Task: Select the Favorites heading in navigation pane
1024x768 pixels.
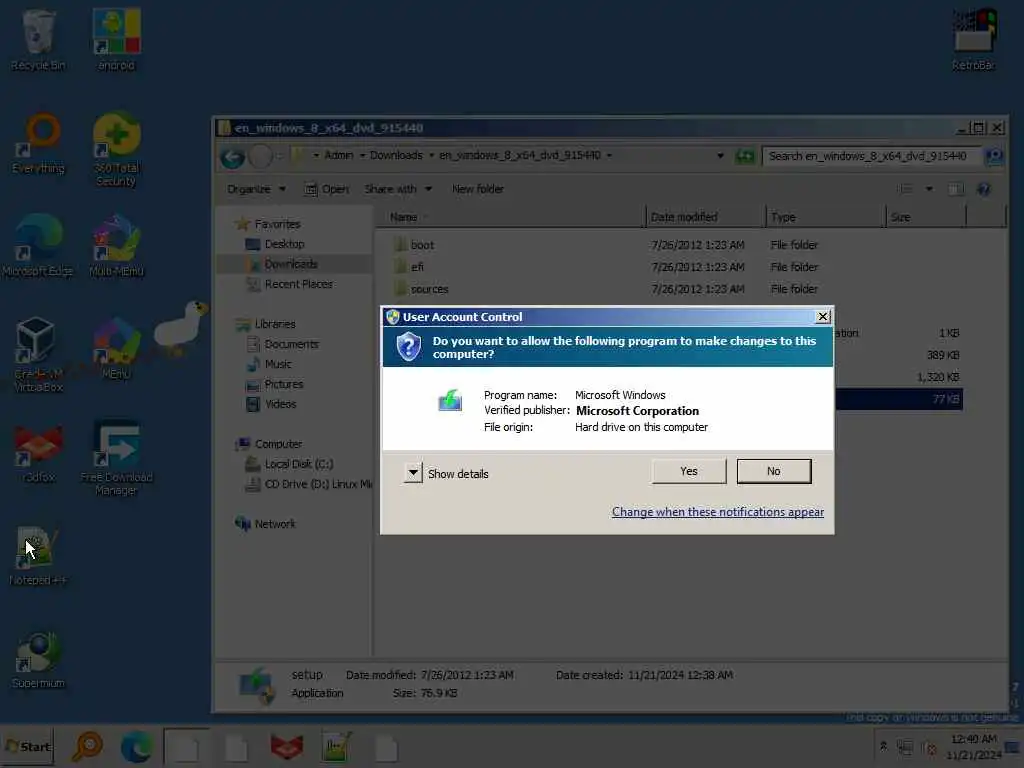Action: (277, 224)
